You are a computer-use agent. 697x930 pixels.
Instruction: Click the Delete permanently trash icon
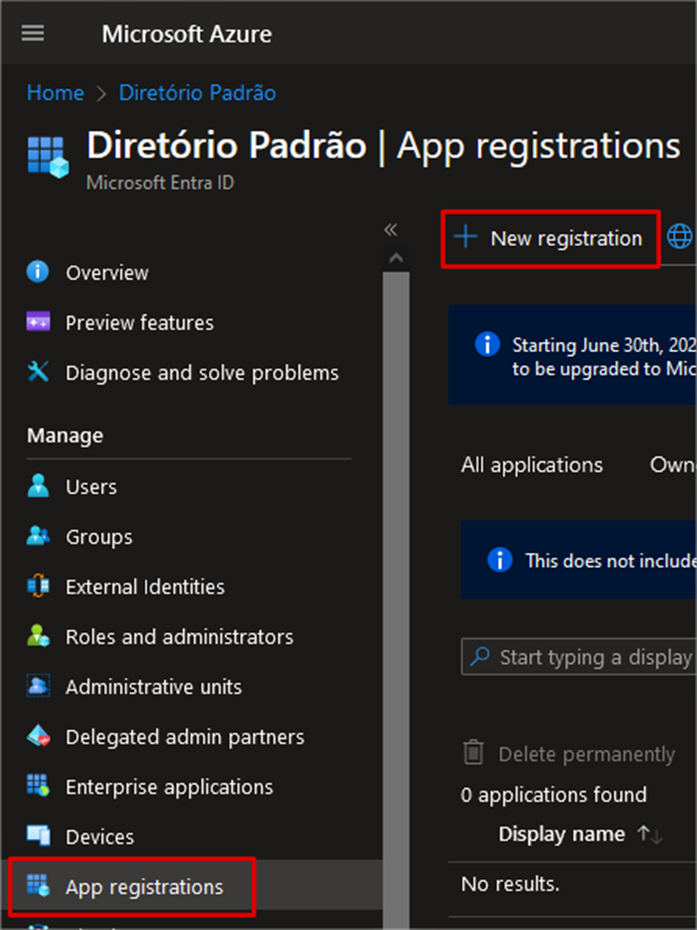tap(473, 753)
